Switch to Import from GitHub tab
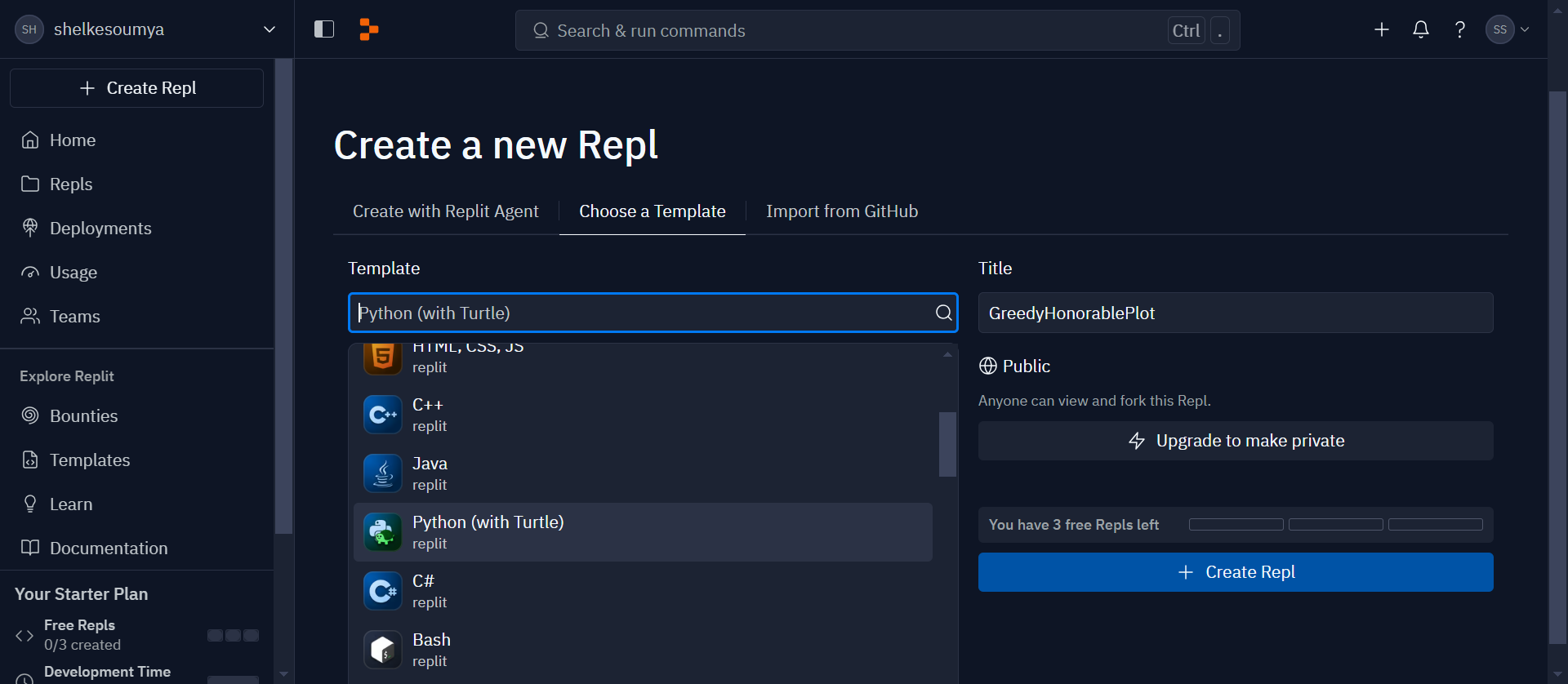 click(842, 211)
